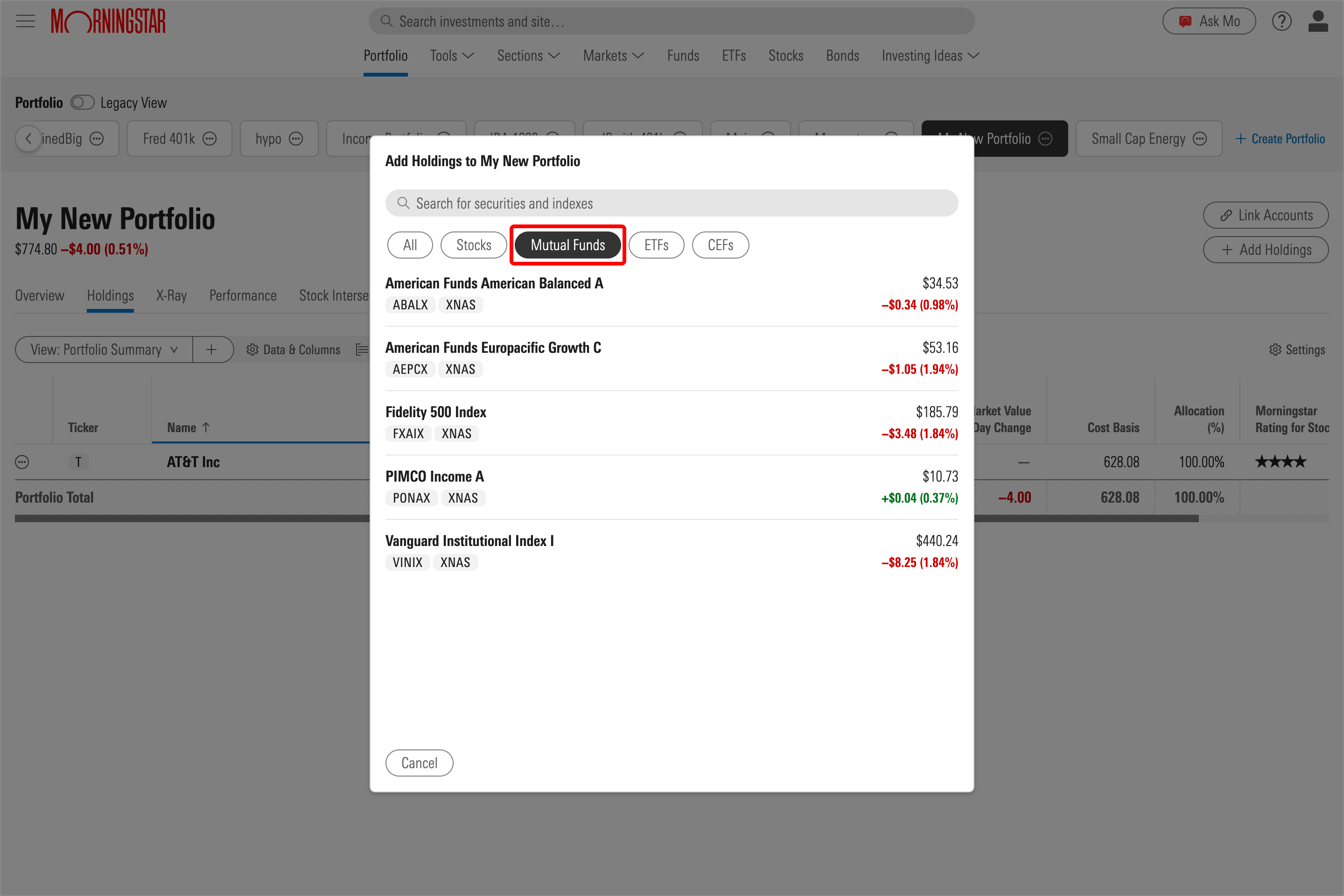The width and height of the screenshot is (1344, 896).
Task: Open options icon on Fred 401k tab
Action: (210, 139)
